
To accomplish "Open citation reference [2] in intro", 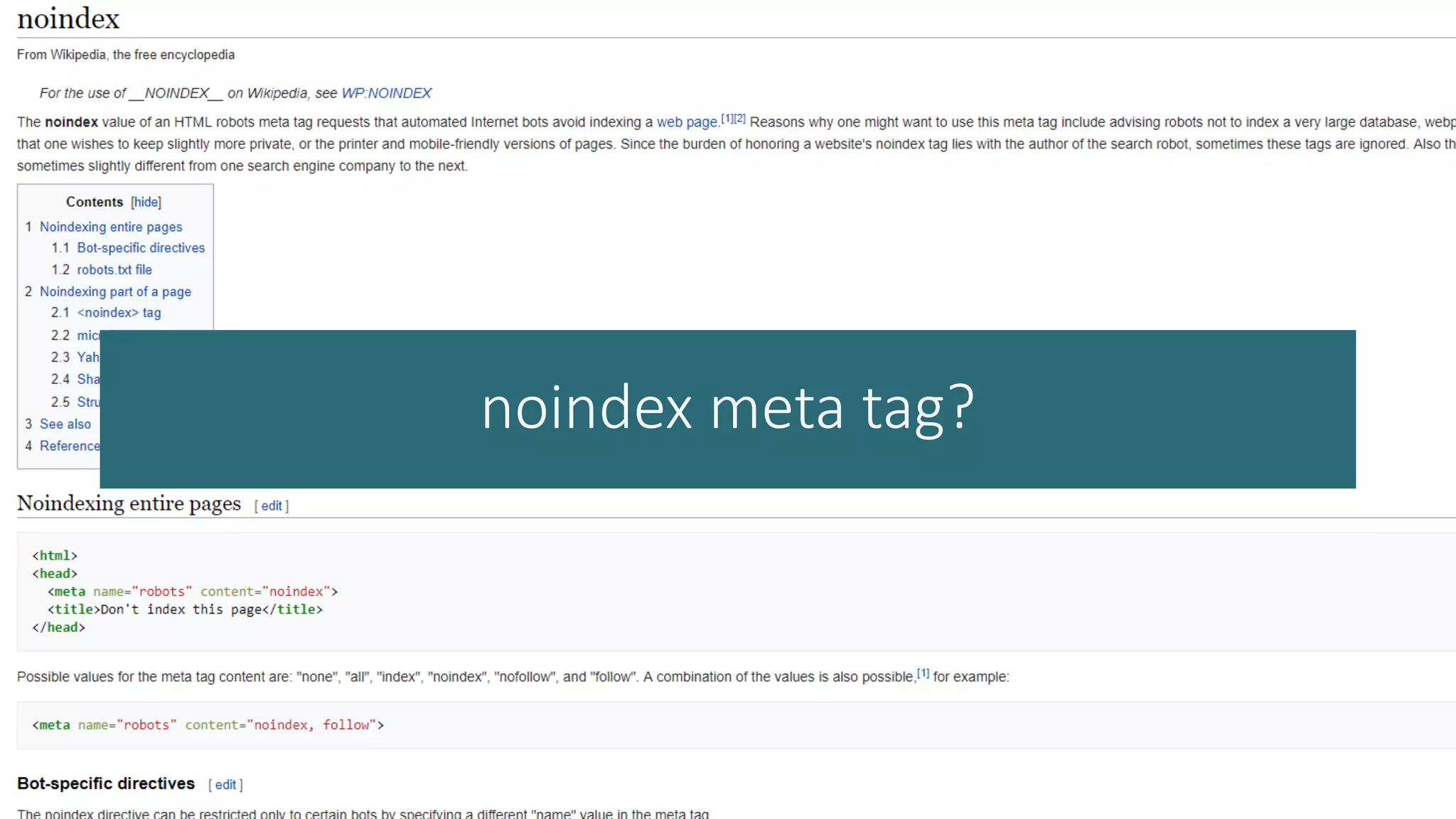I will pyautogui.click(x=739, y=119).
